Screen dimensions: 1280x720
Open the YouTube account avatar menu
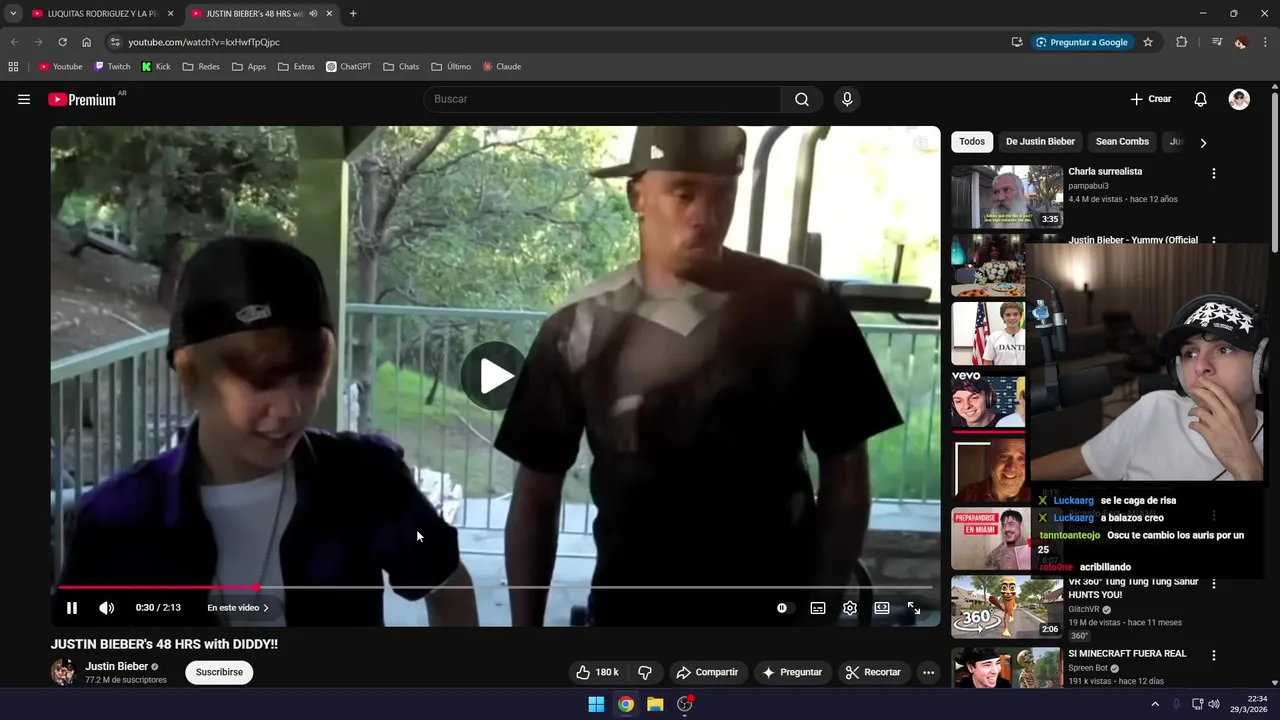[1239, 99]
